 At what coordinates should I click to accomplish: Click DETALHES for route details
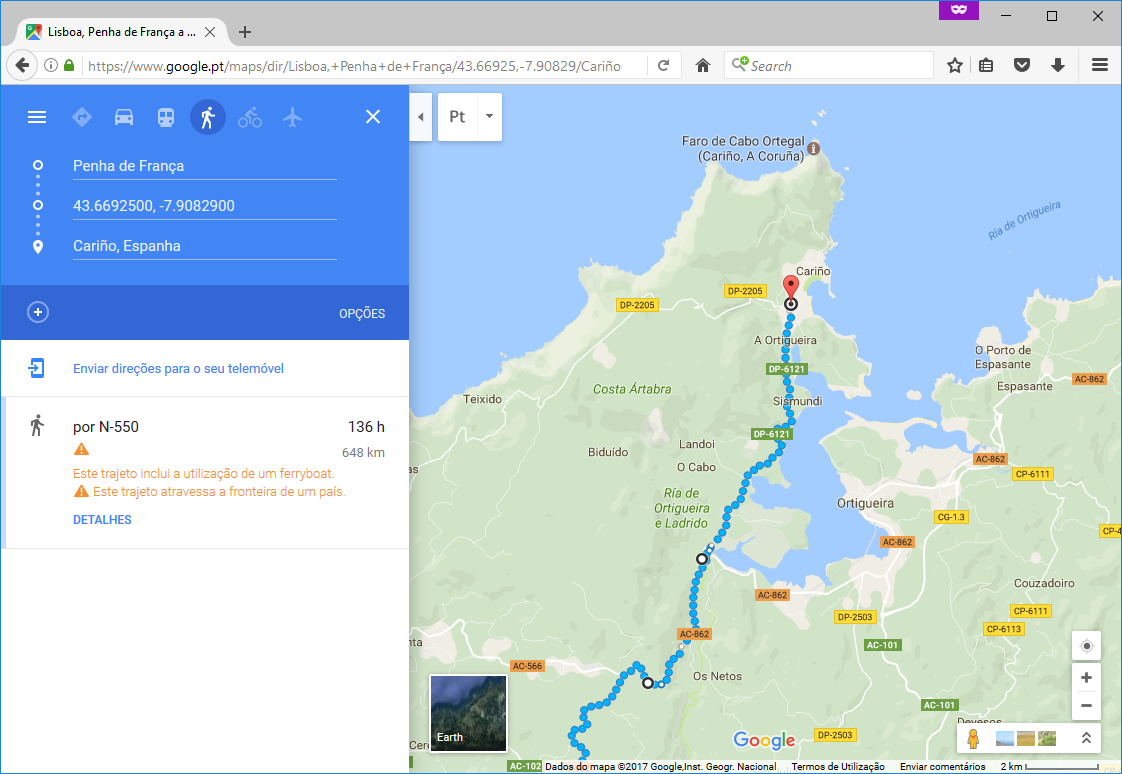(102, 520)
